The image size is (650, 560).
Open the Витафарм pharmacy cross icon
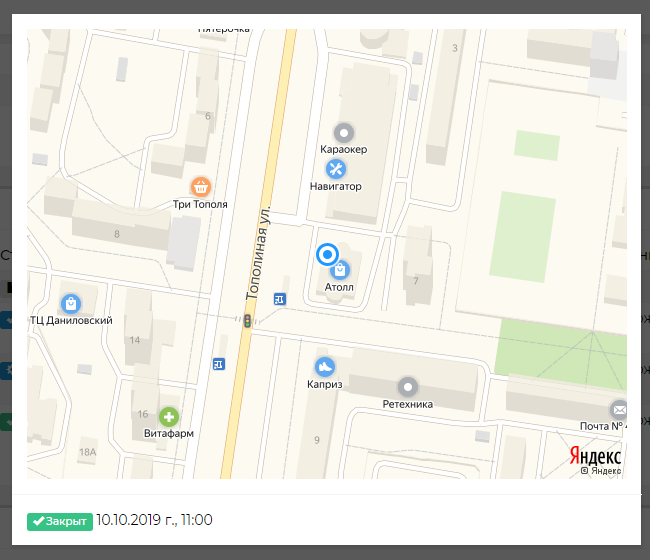tap(169, 417)
